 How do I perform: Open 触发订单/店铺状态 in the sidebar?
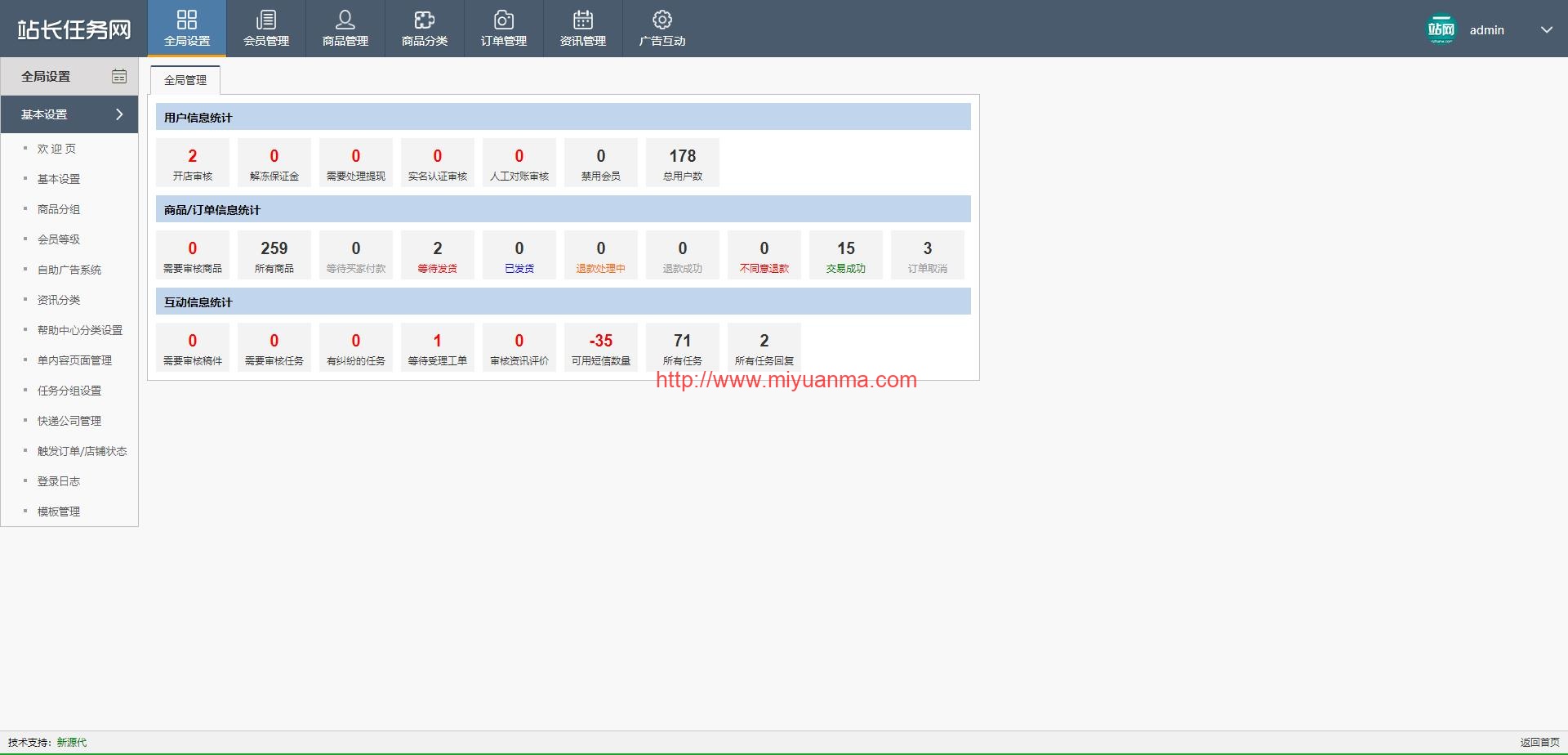click(82, 451)
